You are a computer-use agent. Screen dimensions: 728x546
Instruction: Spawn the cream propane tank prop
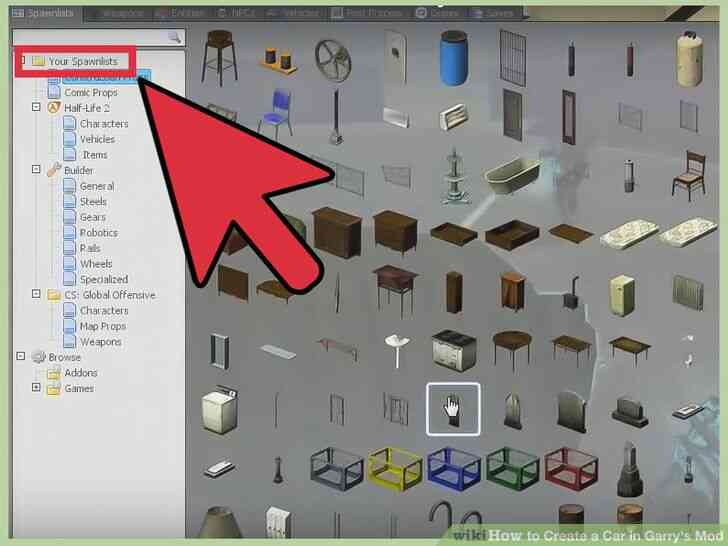[689, 59]
